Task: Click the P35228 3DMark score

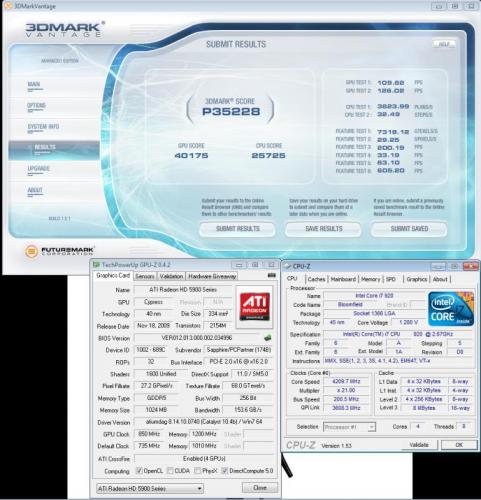Action: click(x=231, y=111)
